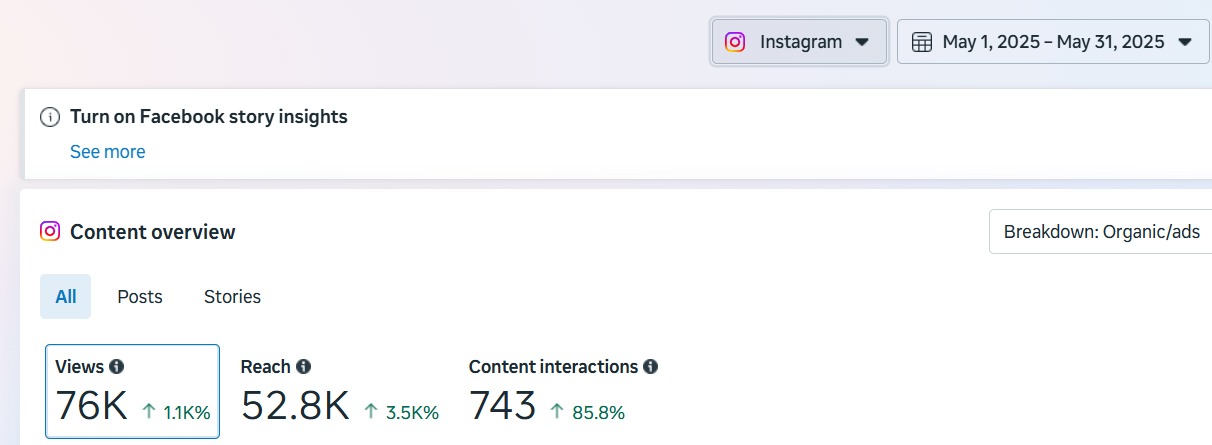
Task: Switch to the Stories tab
Action: pyautogui.click(x=232, y=297)
